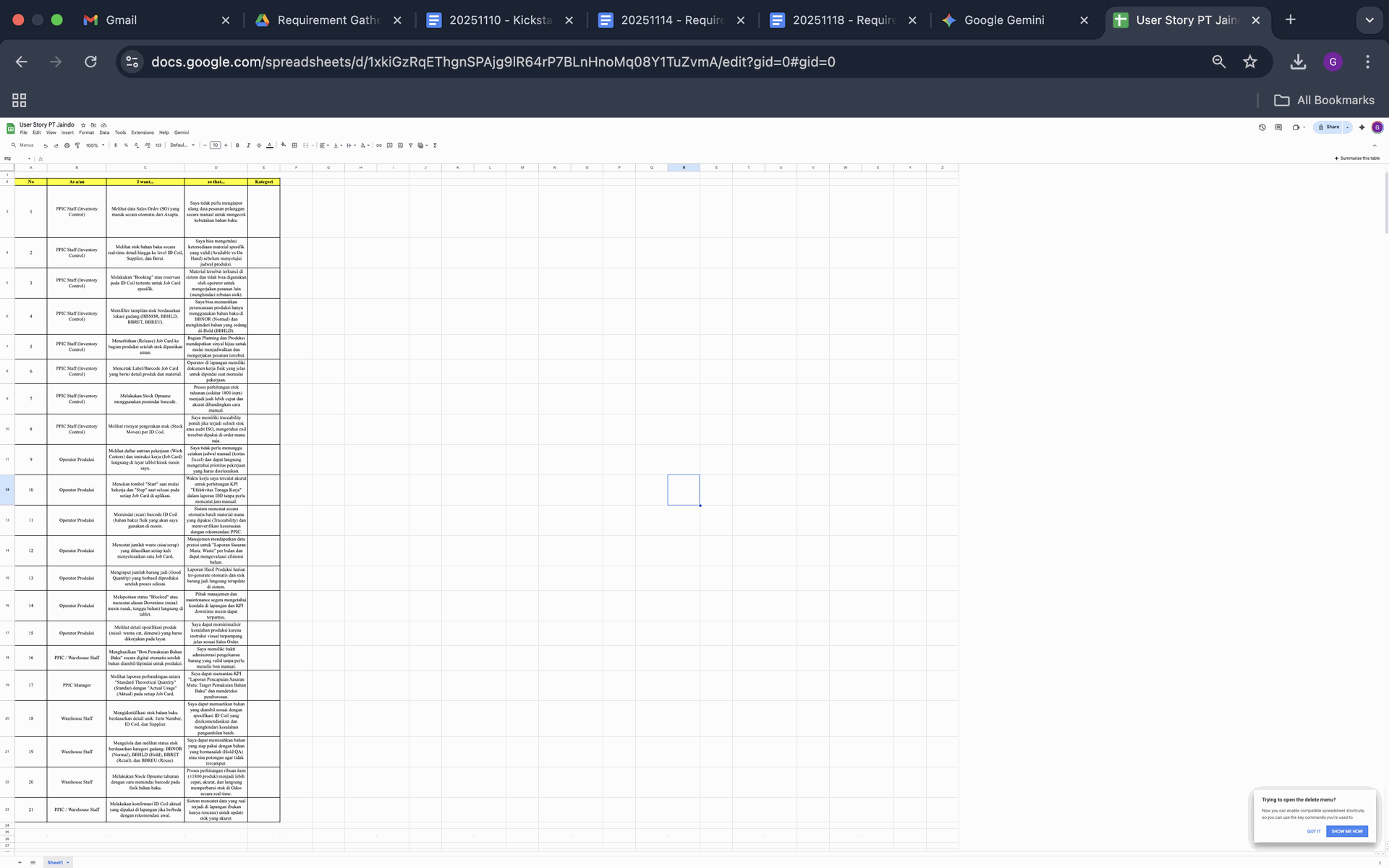Click SHOW ME HOW in the popup

coord(1346,831)
